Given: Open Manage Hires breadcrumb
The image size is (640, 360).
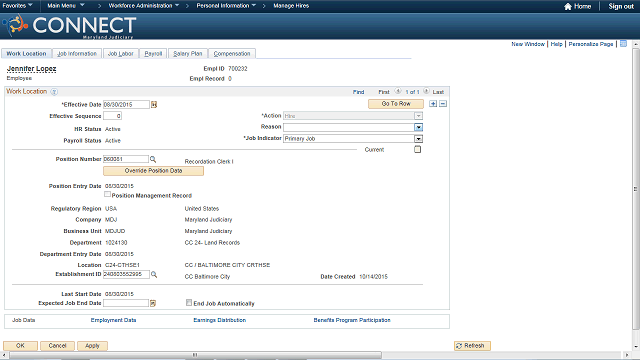Looking at the screenshot, I should click(291, 6).
